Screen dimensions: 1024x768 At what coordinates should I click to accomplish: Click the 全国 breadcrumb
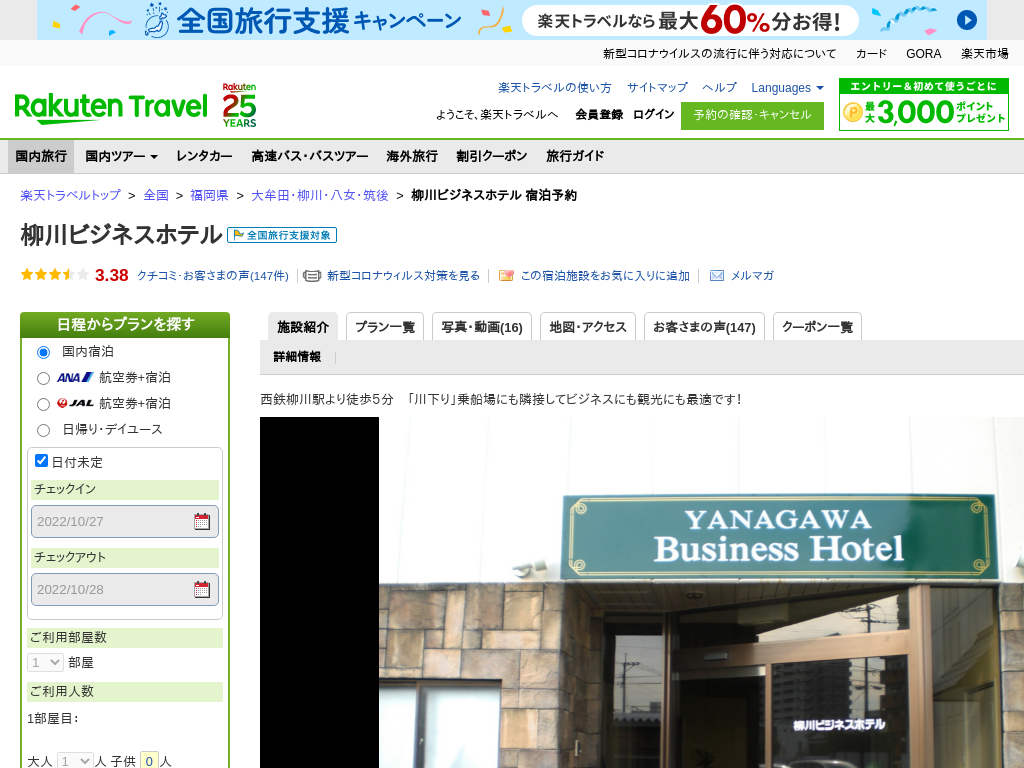[156, 195]
